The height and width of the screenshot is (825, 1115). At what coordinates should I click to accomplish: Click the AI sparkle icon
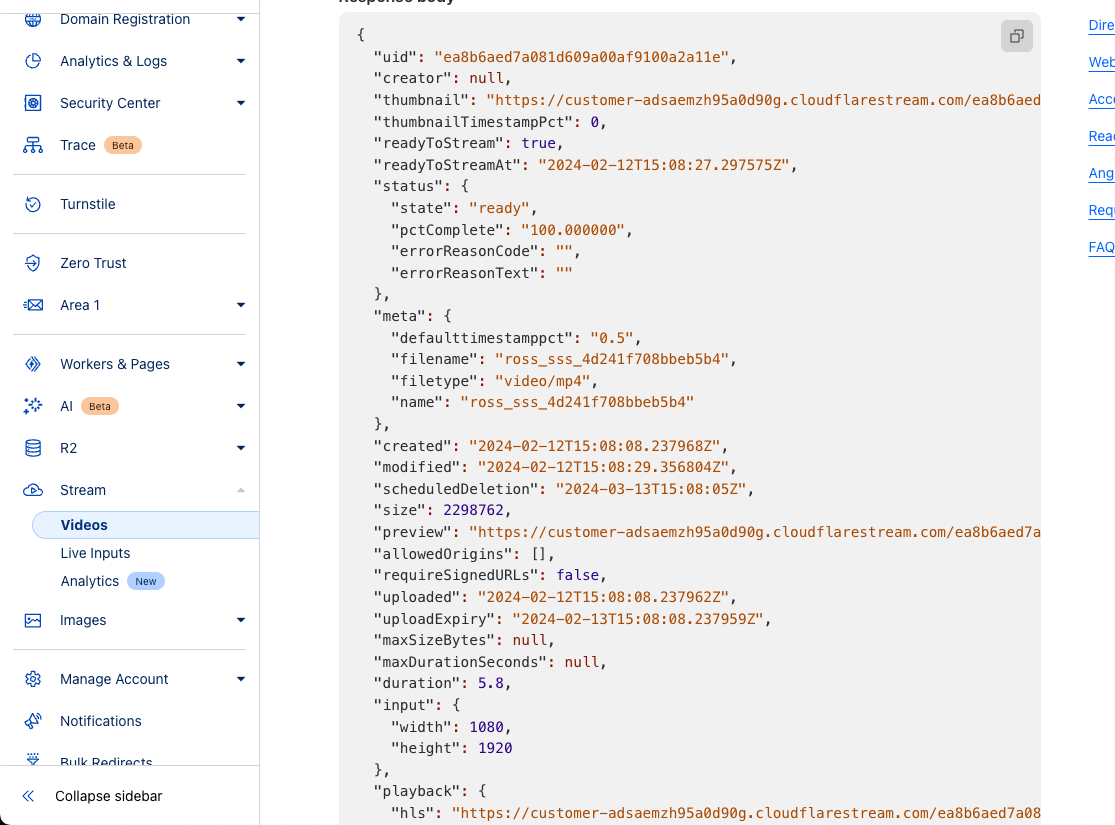pyautogui.click(x=33, y=406)
